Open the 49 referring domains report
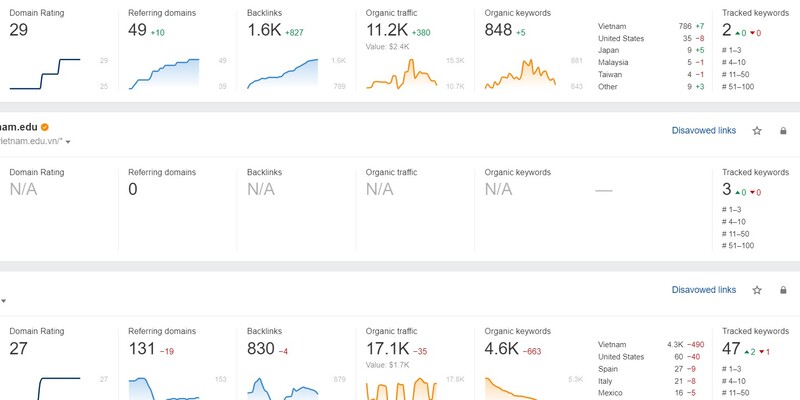 pos(138,30)
